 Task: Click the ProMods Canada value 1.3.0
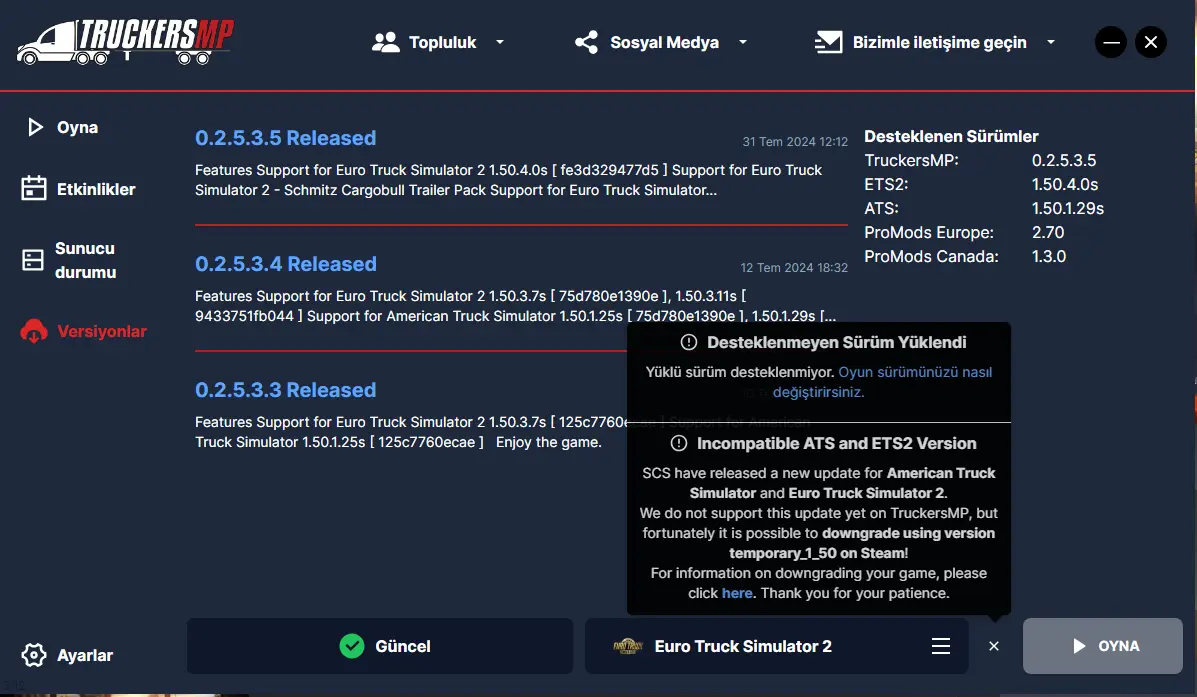click(x=1049, y=257)
